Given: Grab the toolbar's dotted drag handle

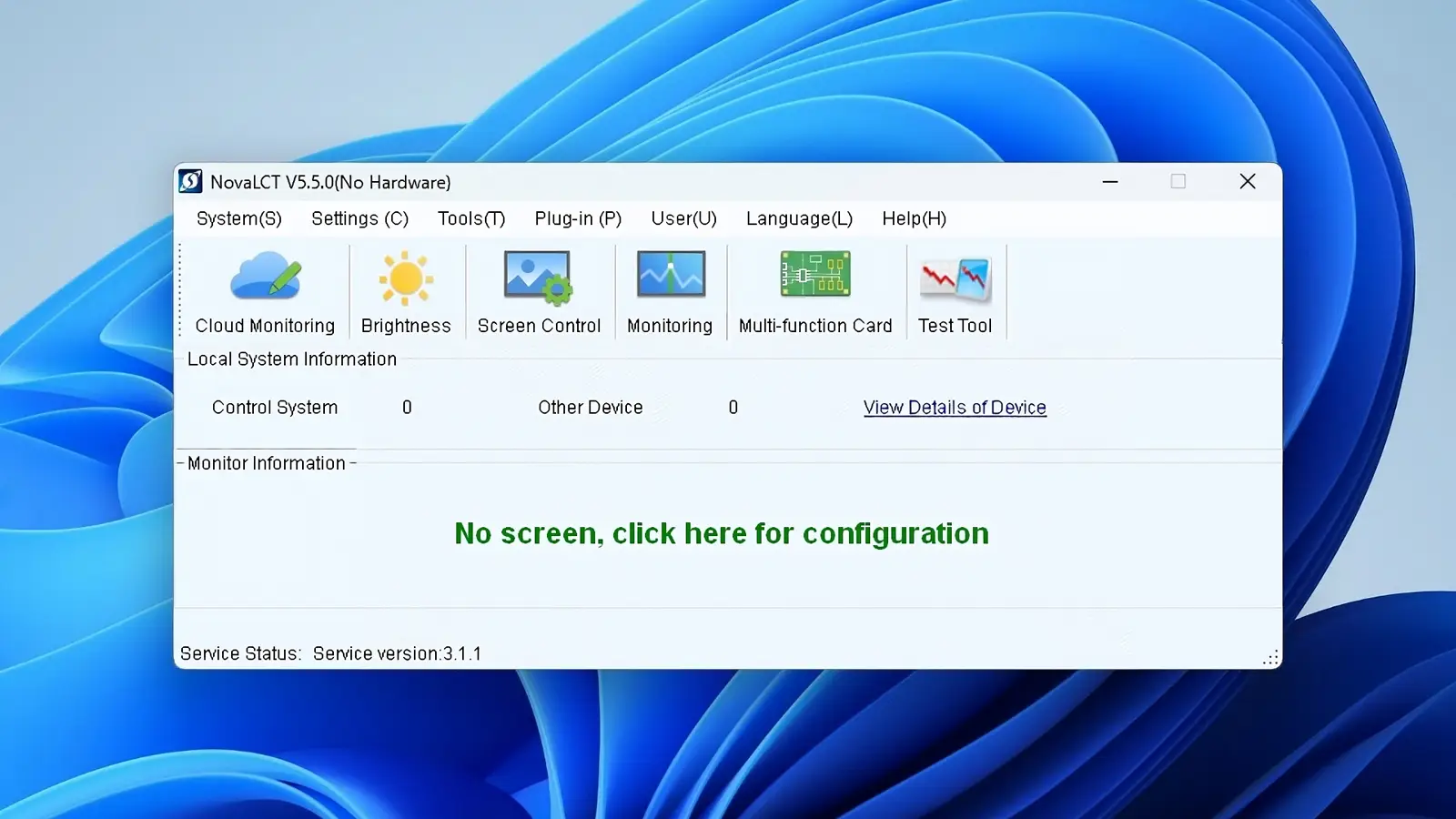Looking at the screenshot, I should pos(180,291).
